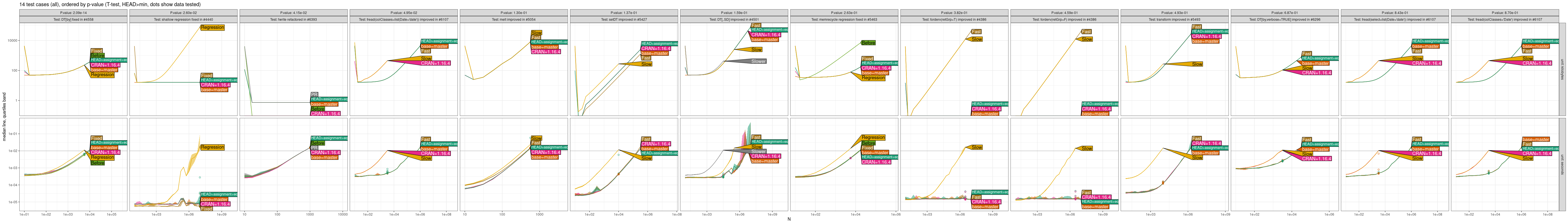The image size is (1568, 224).
Task: Click "Test: DT[by,verbose=TRUE] improved in #6296" header
Action: tap(1285, 20)
